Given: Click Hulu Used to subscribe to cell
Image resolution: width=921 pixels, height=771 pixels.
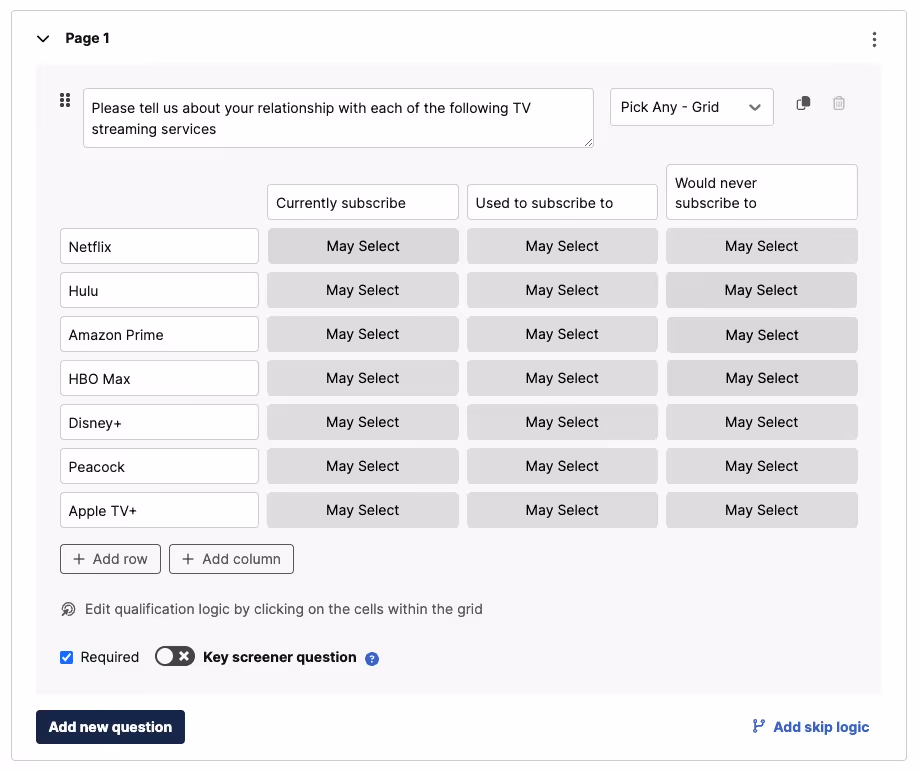Looking at the screenshot, I should (x=562, y=290).
